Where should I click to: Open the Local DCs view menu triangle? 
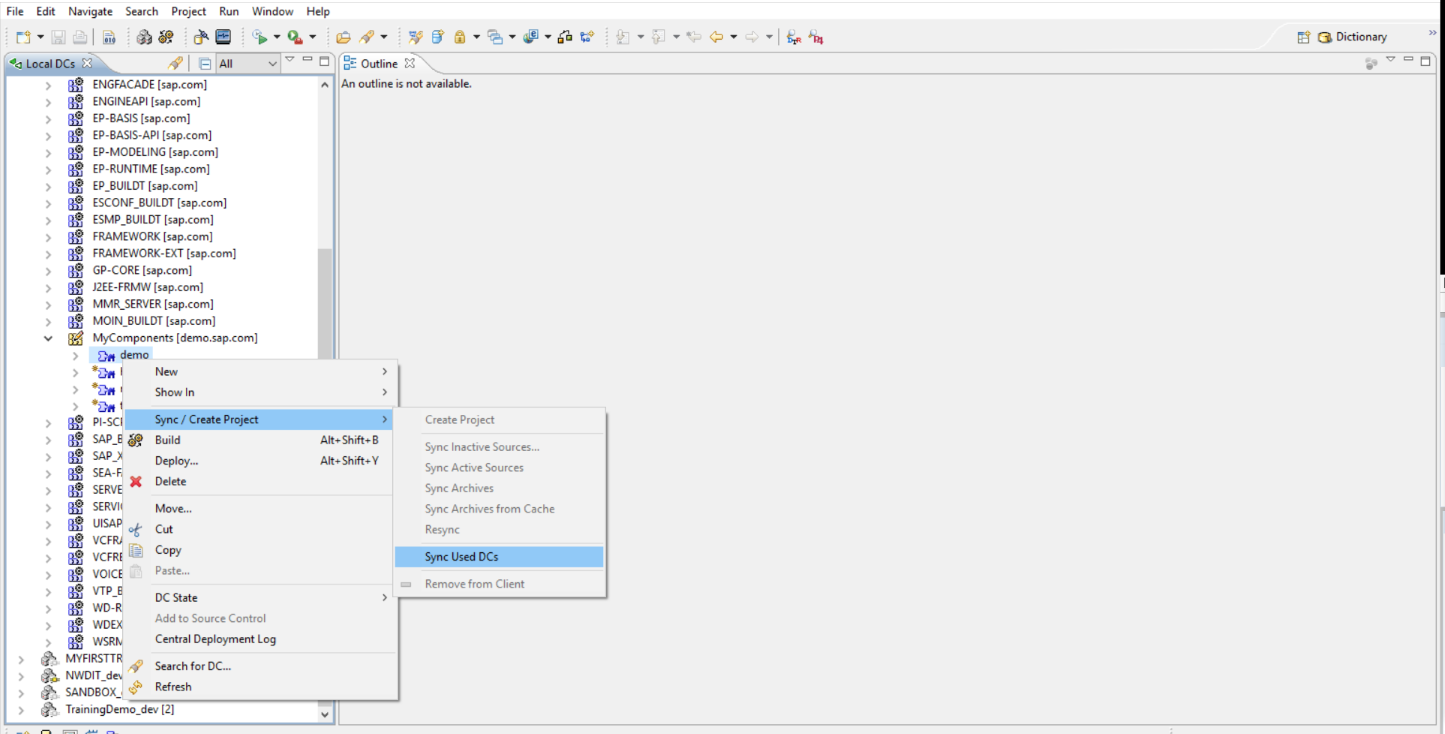289,61
